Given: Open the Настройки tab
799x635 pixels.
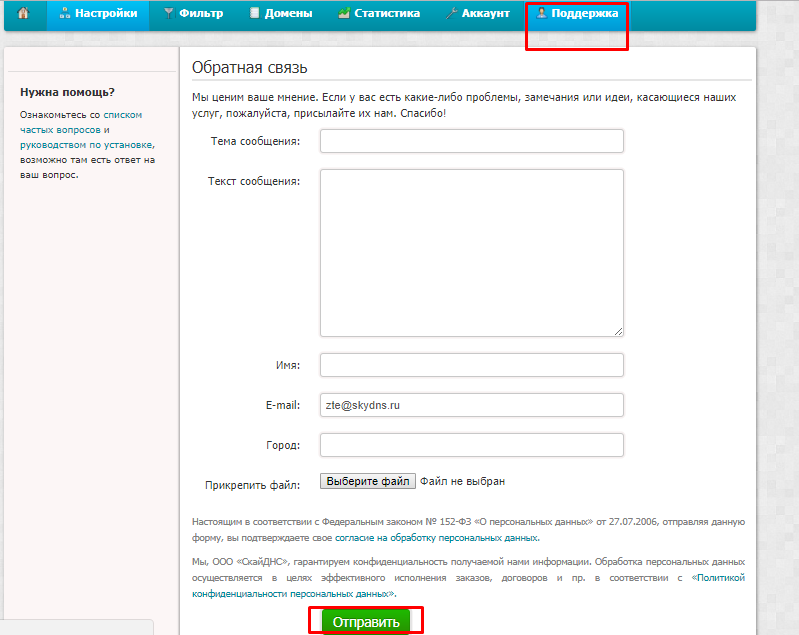Looking at the screenshot, I should click(x=98, y=14).
